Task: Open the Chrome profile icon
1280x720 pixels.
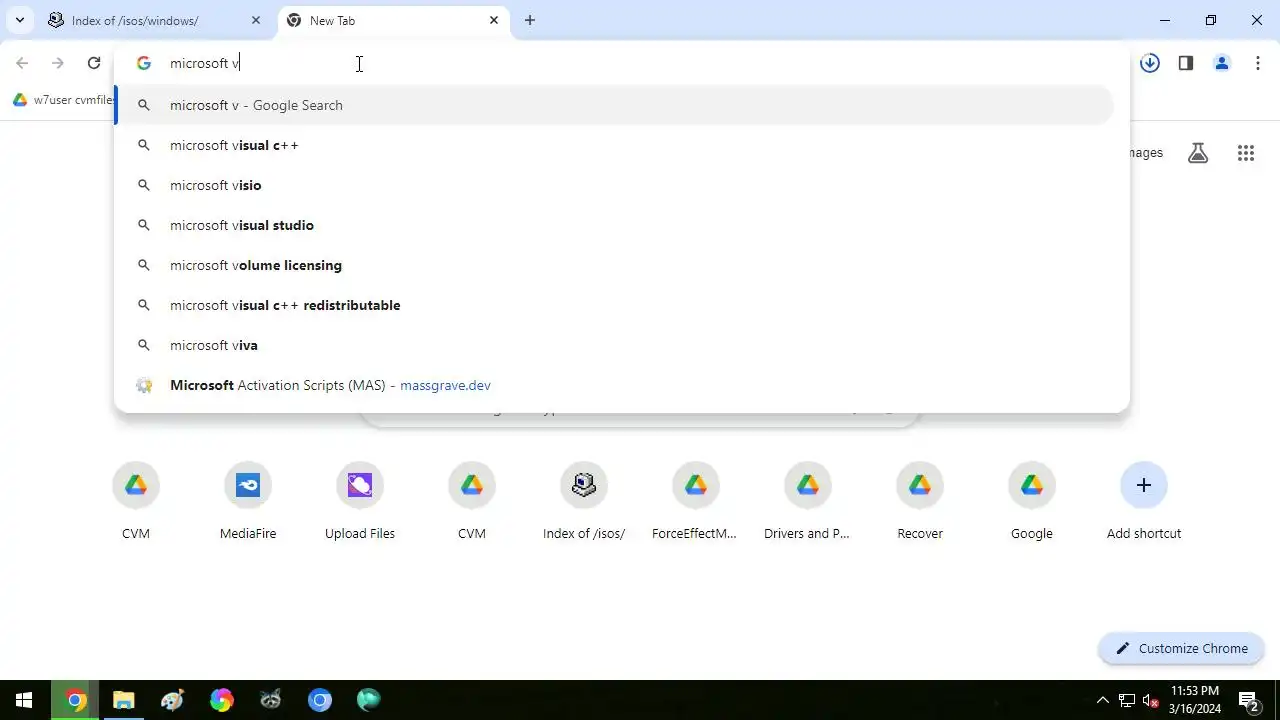Action: tap(1222, 63)
